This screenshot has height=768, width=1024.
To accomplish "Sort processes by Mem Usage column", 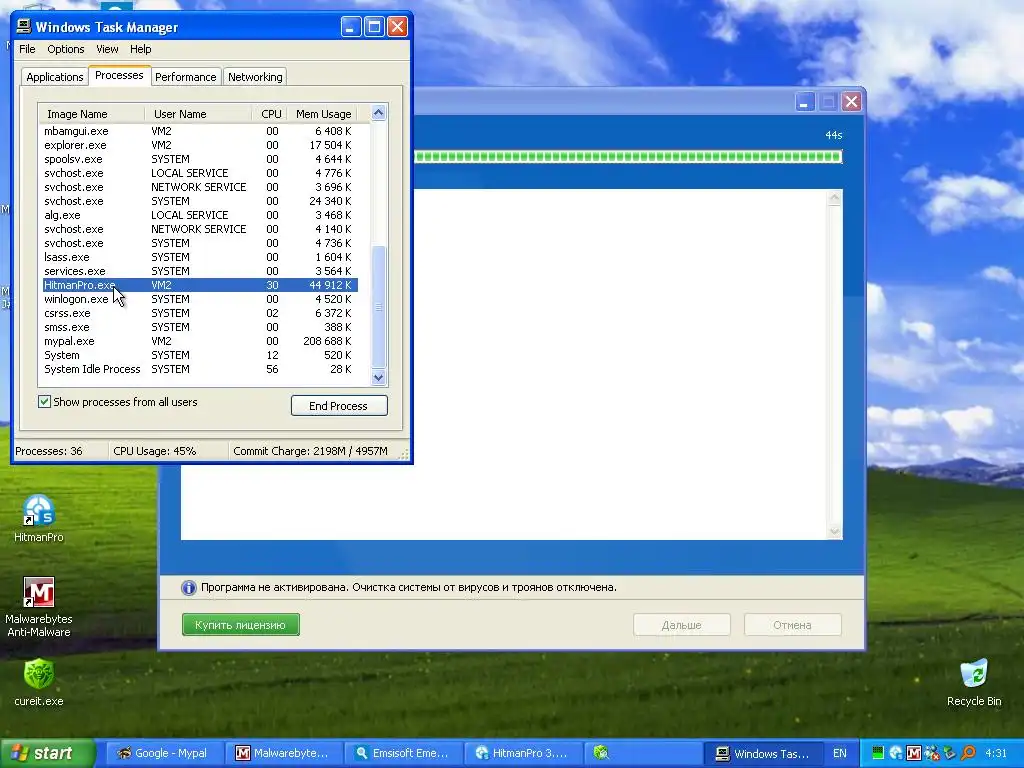I will [x=323, y=114].
